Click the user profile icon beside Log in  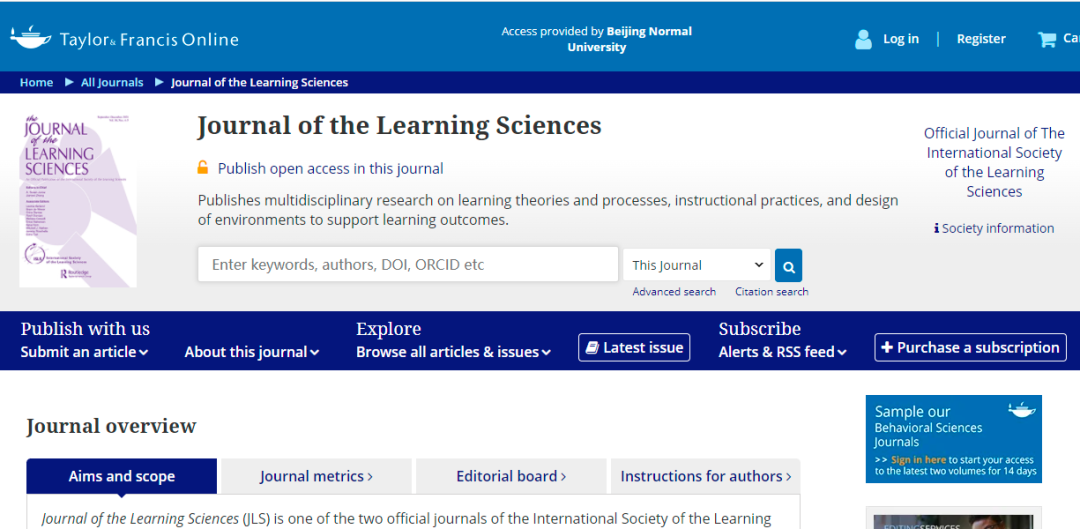click(x=863, y=39)
